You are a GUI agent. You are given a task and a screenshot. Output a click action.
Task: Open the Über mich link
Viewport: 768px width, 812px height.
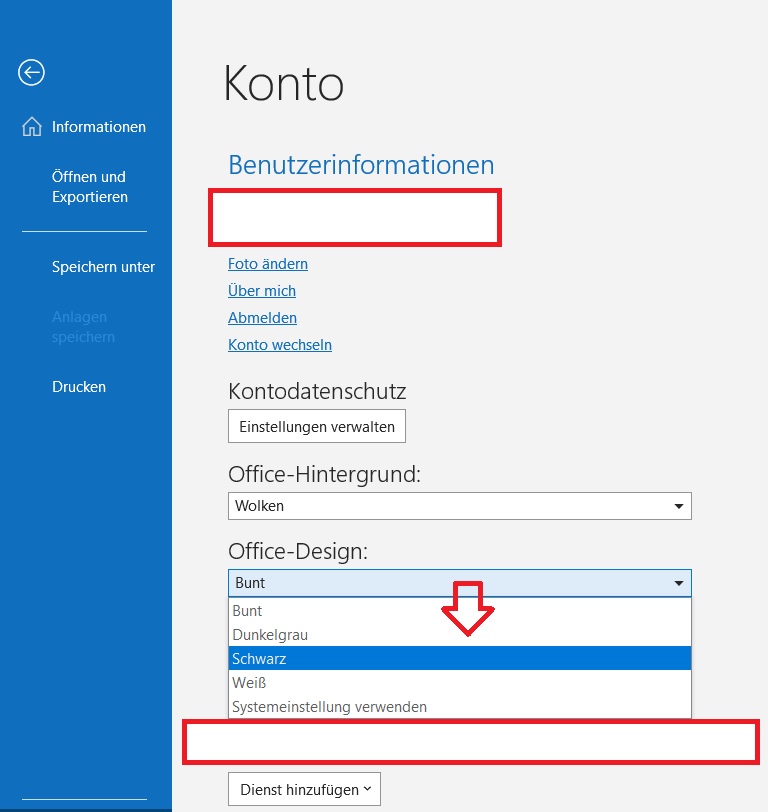[262, 291]
